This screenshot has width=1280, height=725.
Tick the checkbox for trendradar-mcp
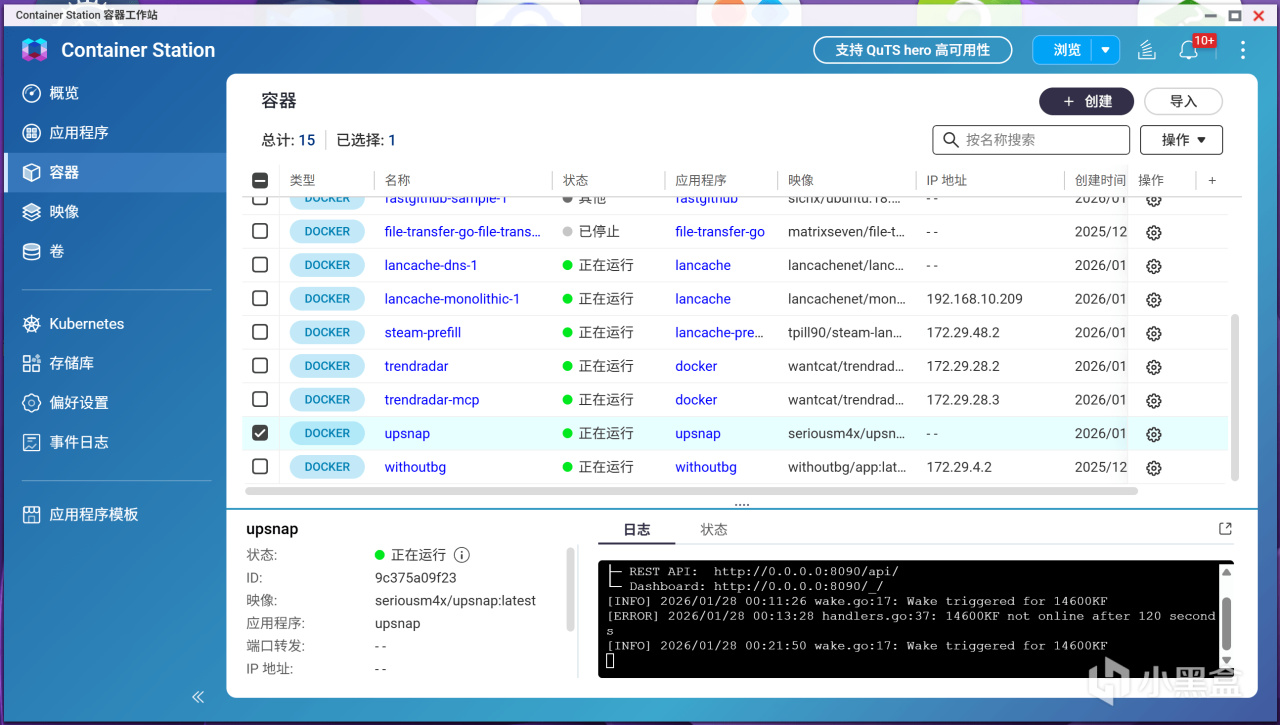(x=260, y=399)
